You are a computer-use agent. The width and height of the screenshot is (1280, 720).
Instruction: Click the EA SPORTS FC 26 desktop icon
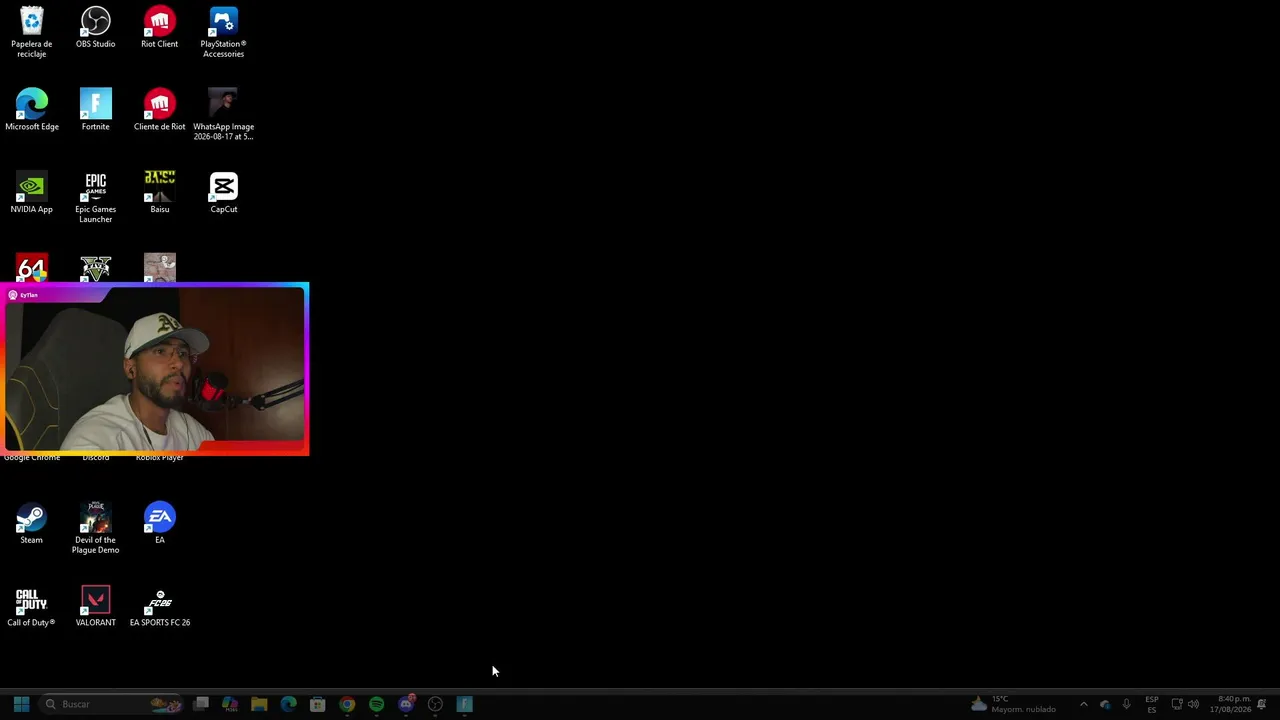160,606
